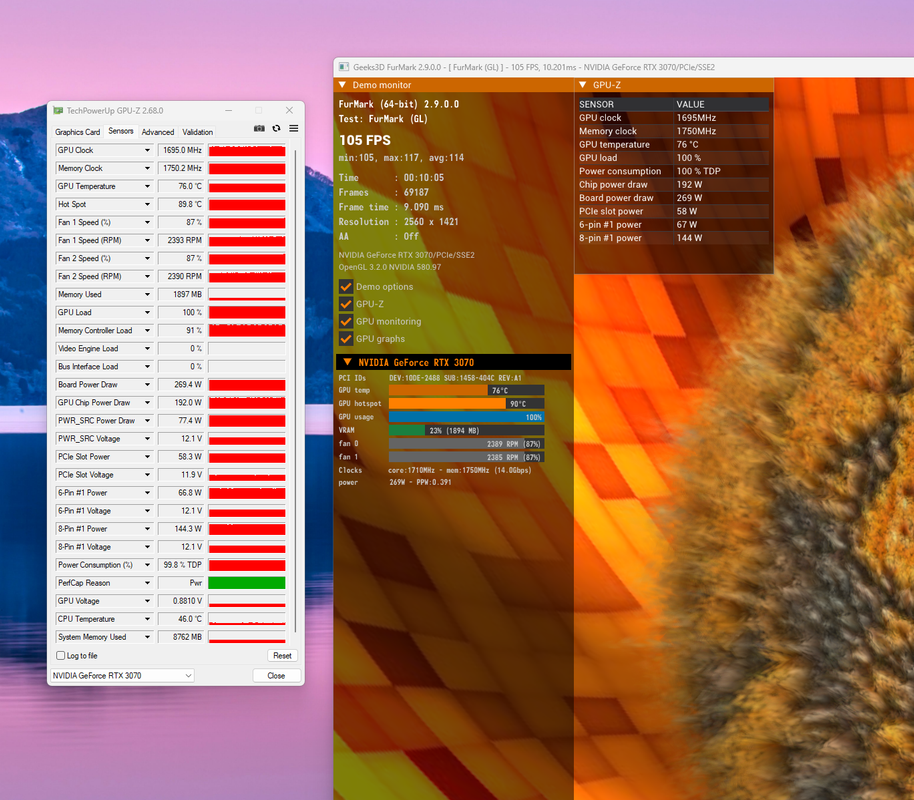Toggle the GPU-Z checkbox in FurMark
Viewport: 914px width, 800px height.
pos(346,304)
